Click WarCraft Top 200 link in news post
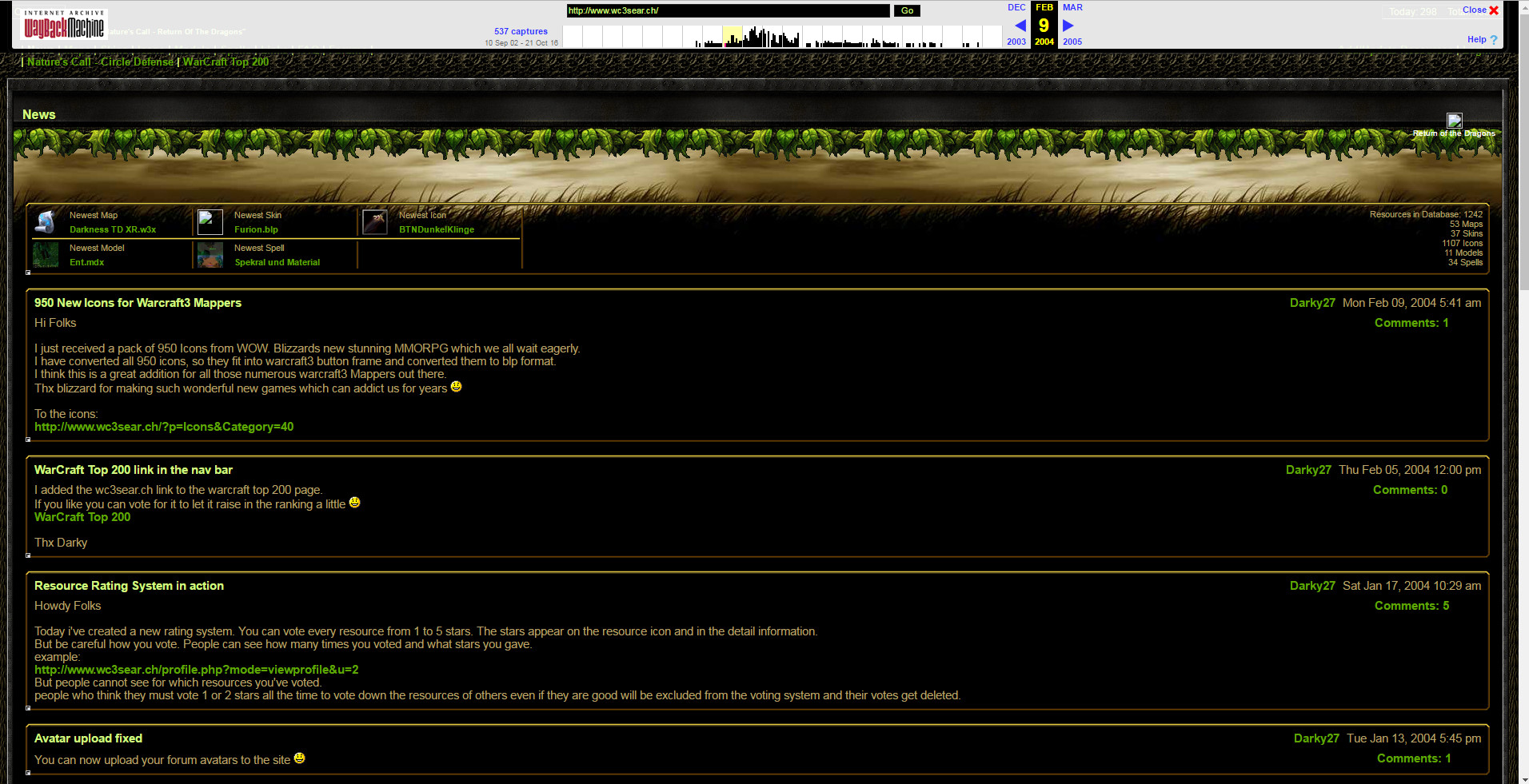Screen dimensions: 1529x784 pos(82,517)
